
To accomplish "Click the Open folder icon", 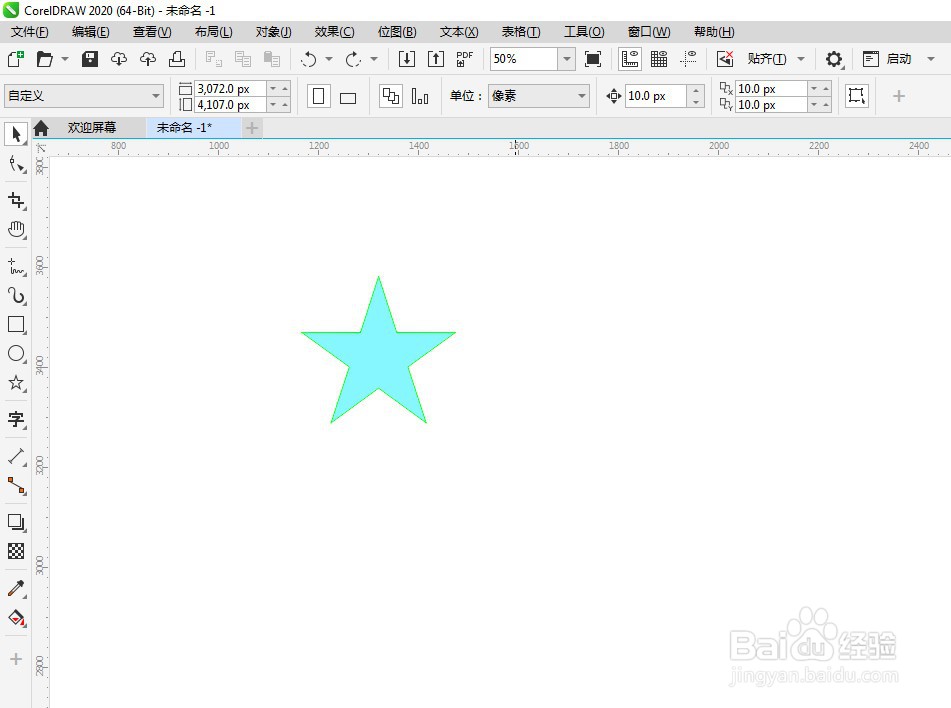I will coord(45,59).
